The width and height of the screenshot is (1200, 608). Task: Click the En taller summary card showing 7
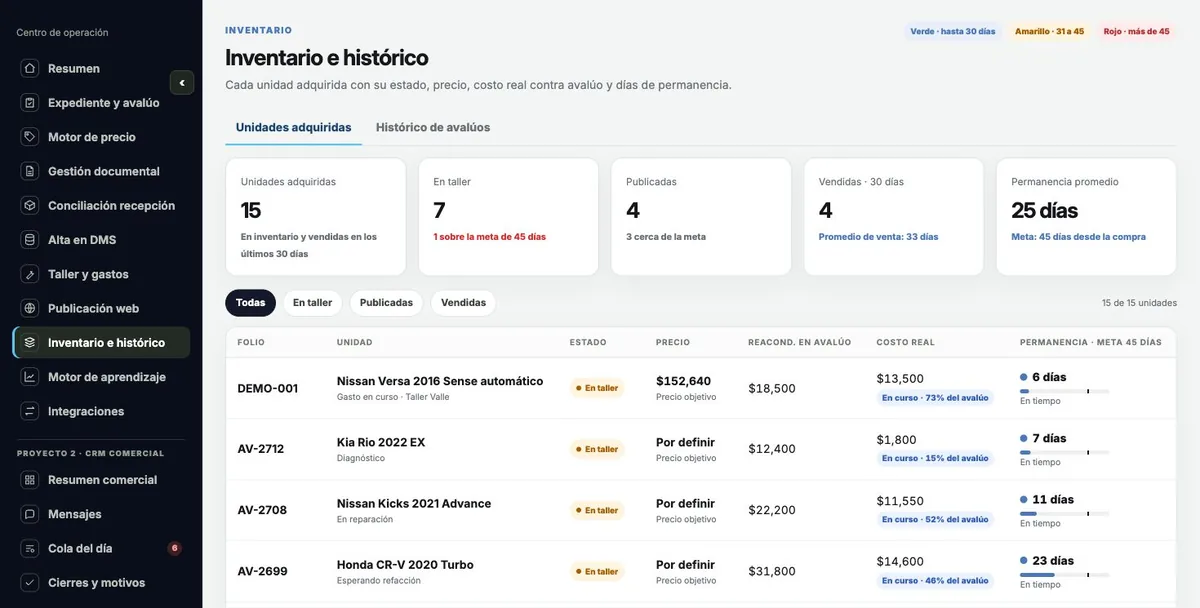coord(508,217)
